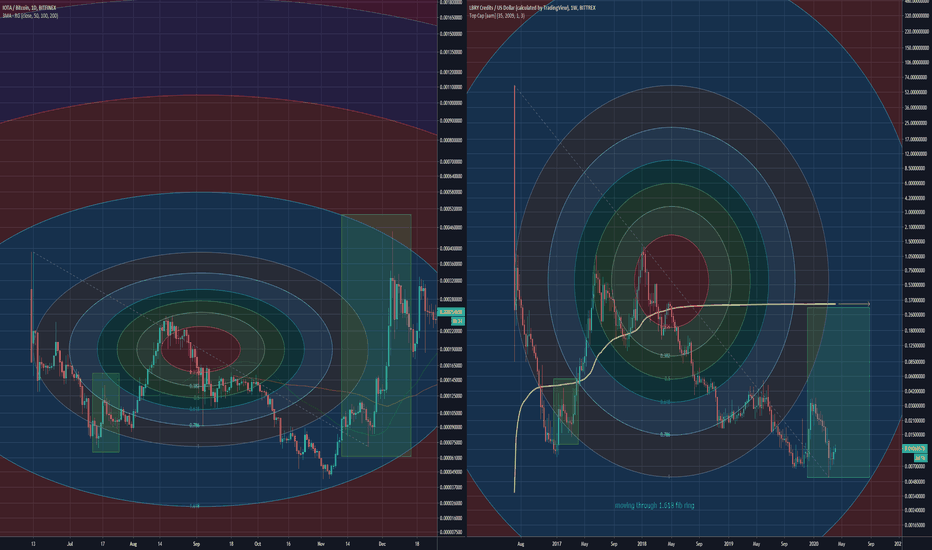Click red center of IOTA fib circles
The width and height of the screenshot is (932, 550).
[200, 348]
